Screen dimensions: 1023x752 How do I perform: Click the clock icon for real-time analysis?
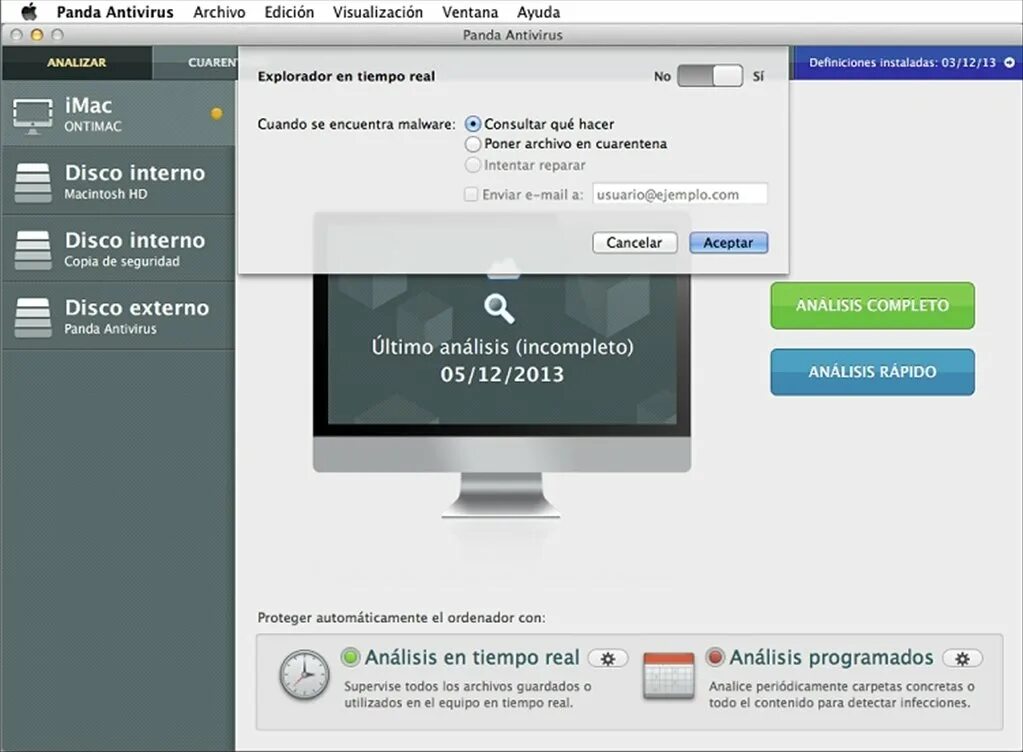point(305,675)
